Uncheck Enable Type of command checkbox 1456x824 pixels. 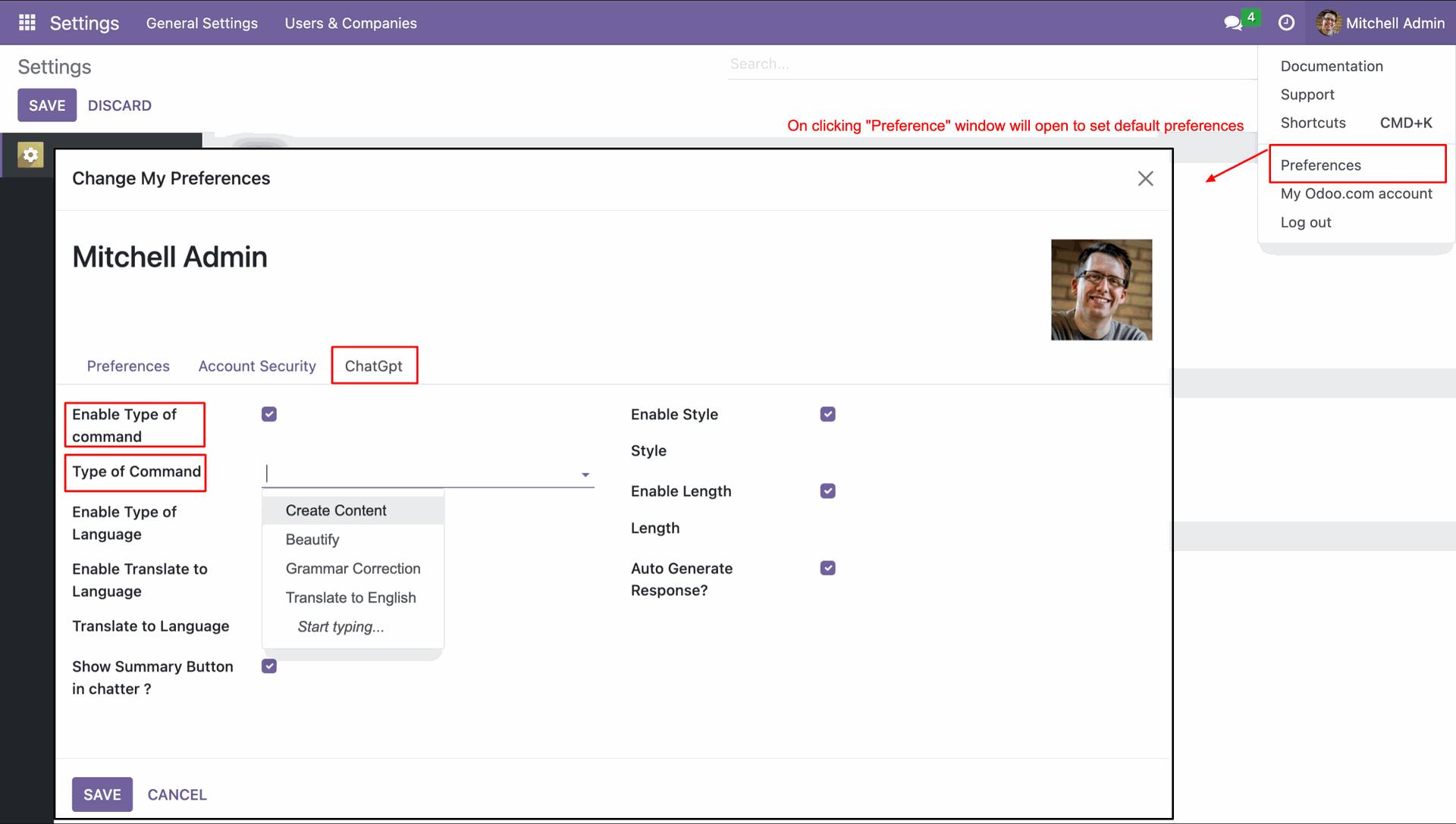coord(269,414)
